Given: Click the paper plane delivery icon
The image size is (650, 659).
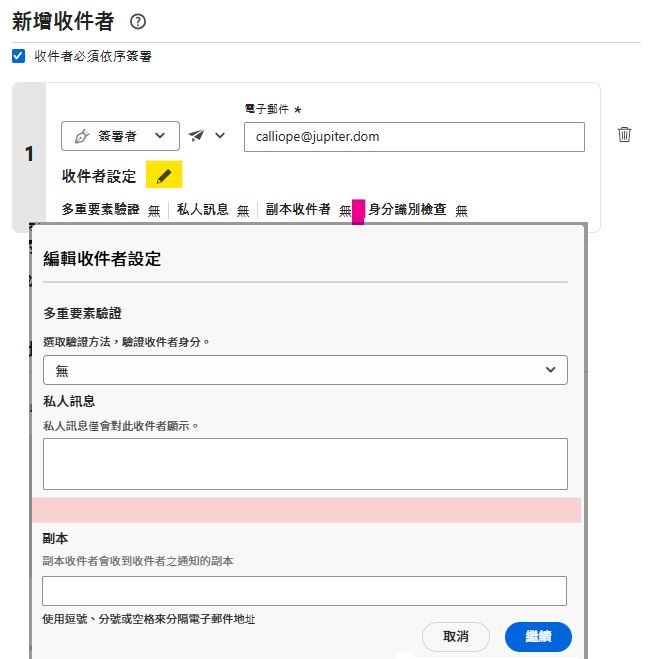Looking at the screenshot, I should [x=196, y=135].
